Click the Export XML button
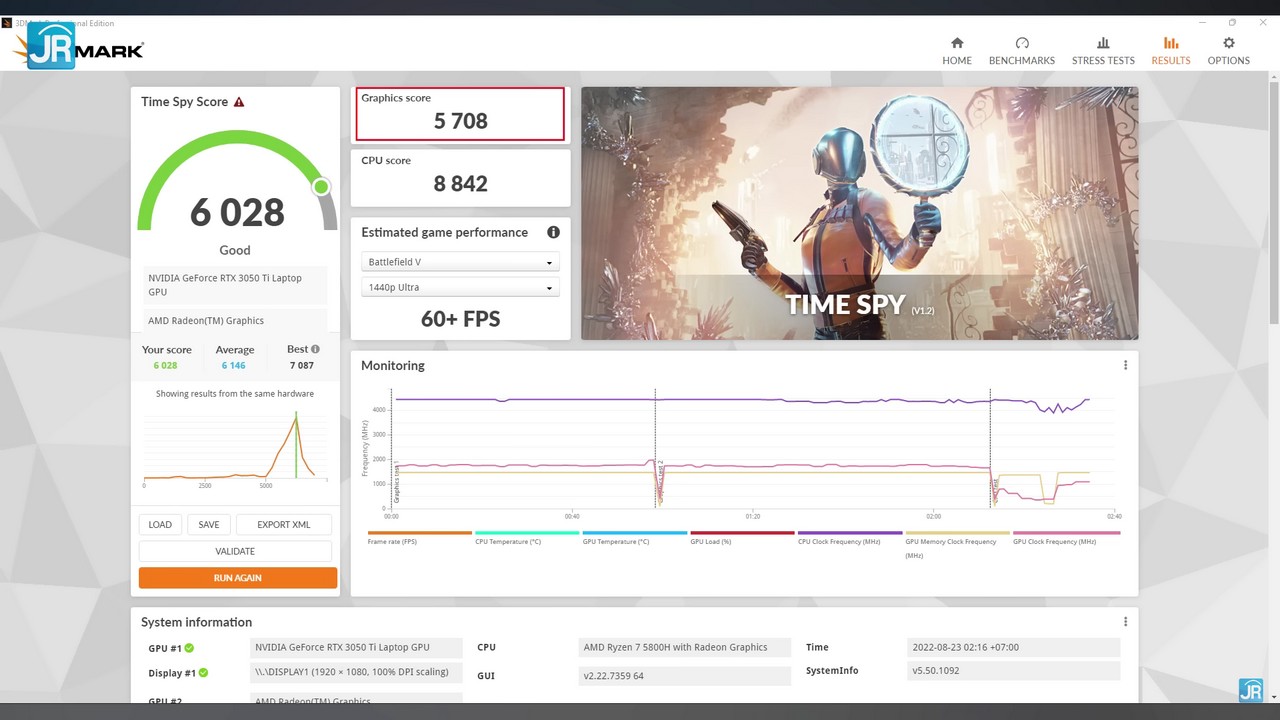This screenshot has width=1280, height=720. coord(283,524)
